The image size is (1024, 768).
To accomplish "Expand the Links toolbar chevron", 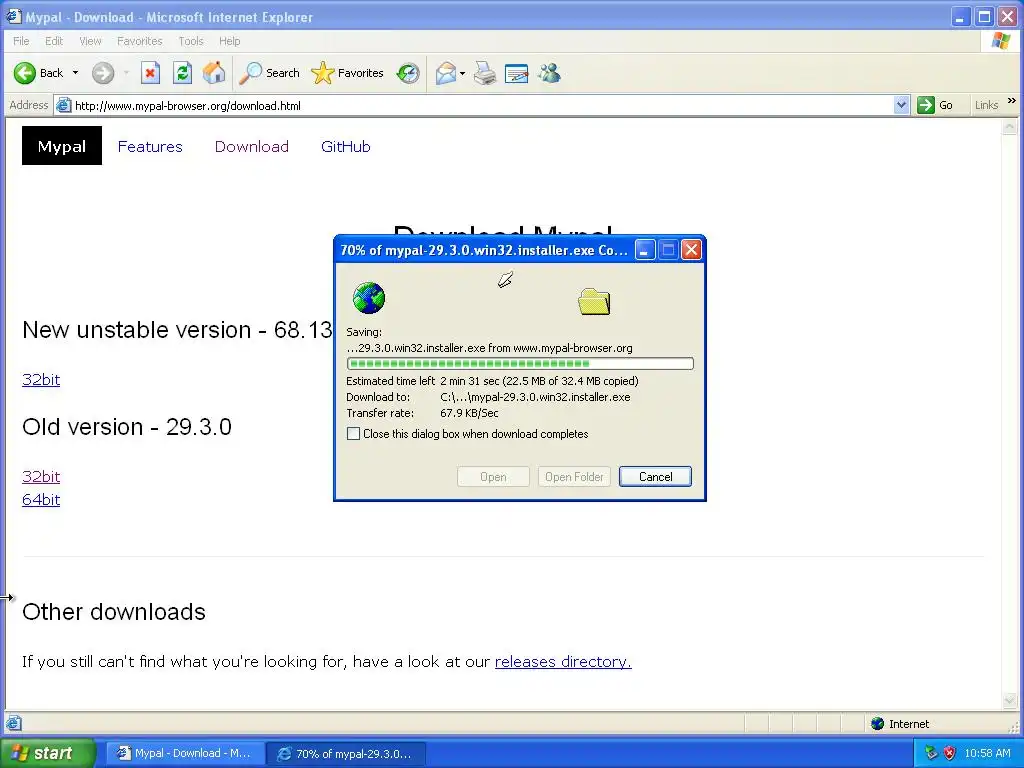I will click(1012, 101).
